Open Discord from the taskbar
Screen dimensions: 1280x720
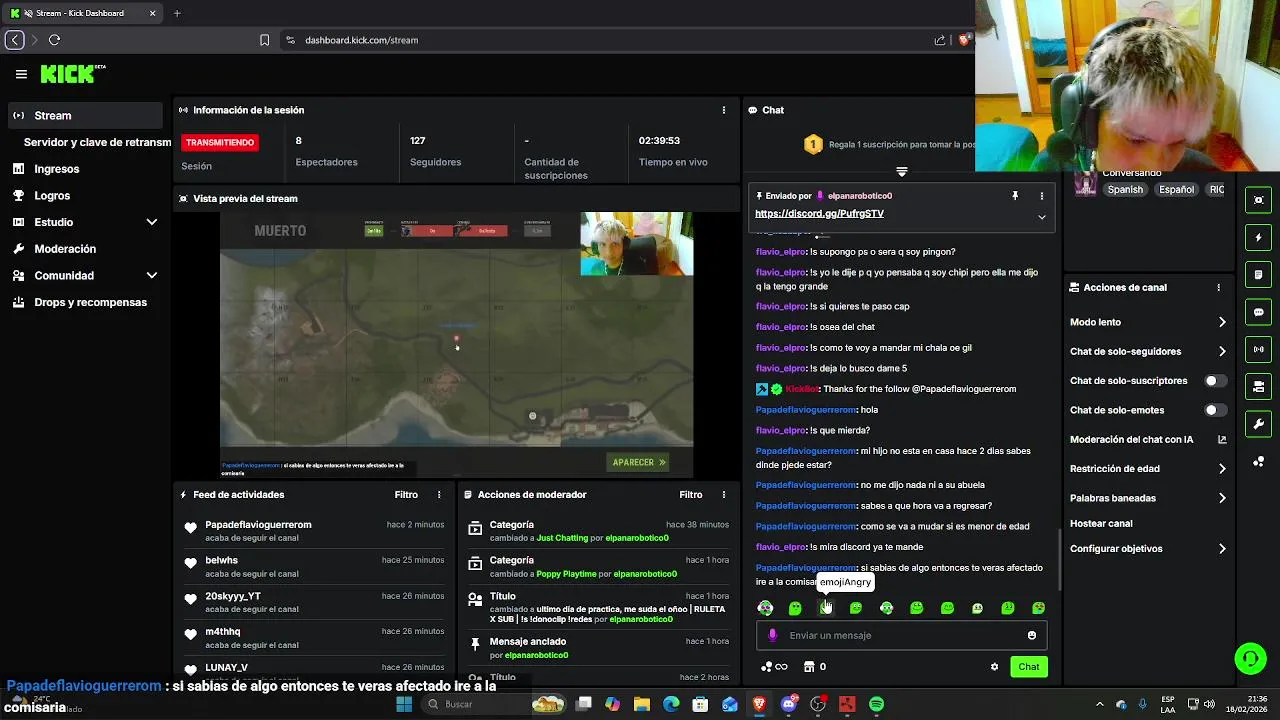coord(789,704)
